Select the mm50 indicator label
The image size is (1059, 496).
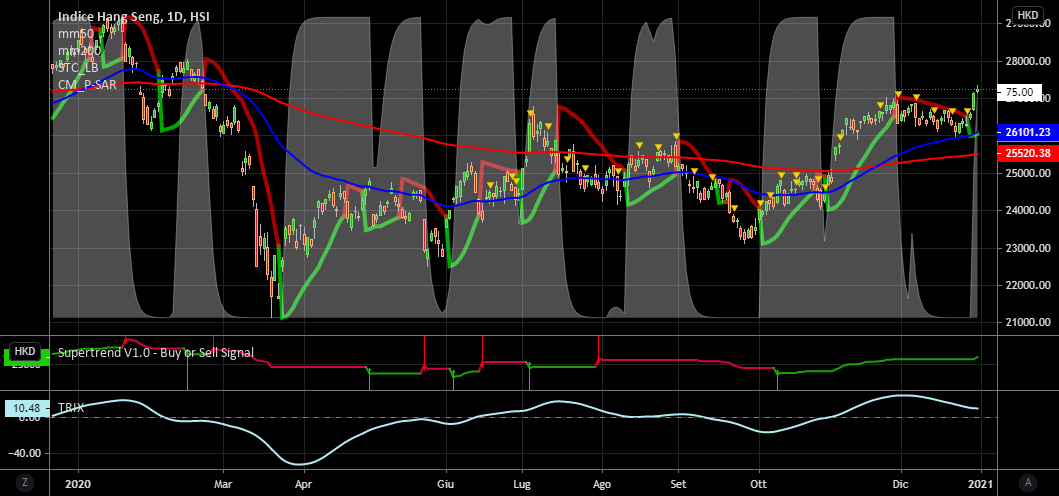tap(75, 33)
